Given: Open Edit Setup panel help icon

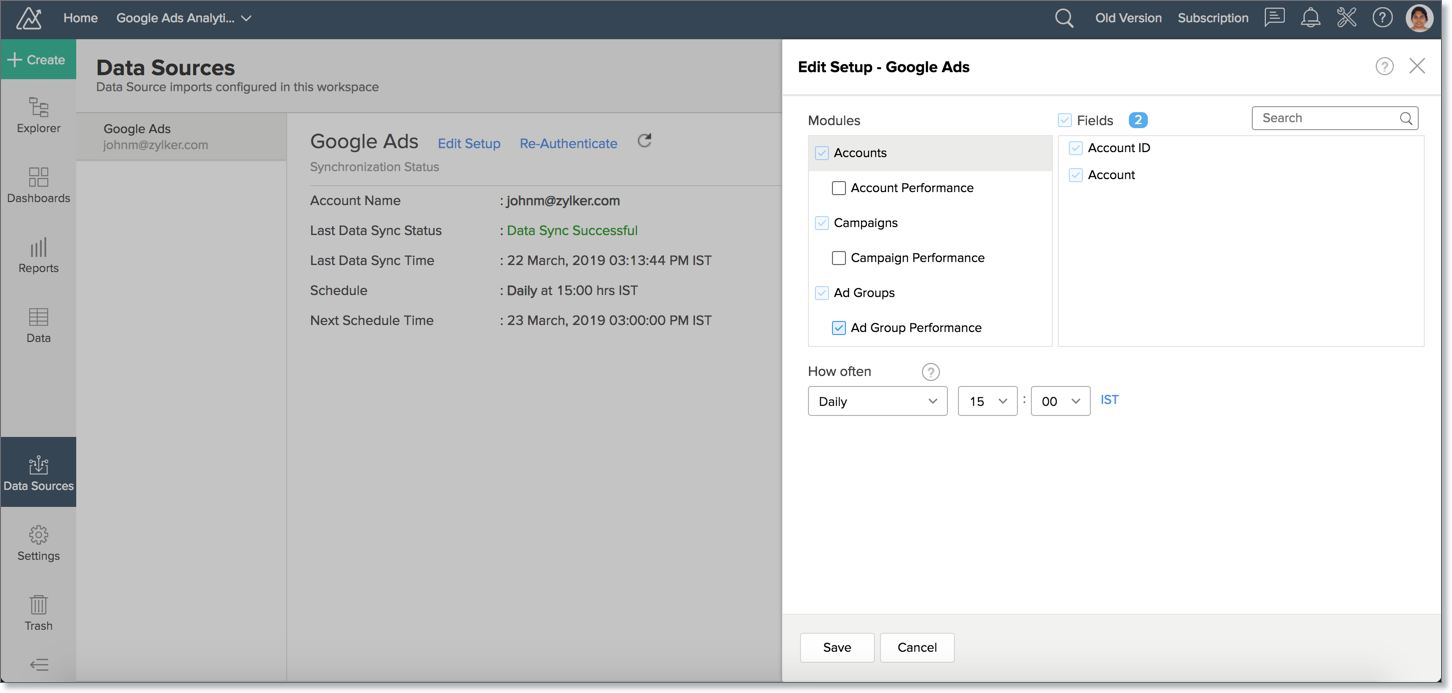Looking at the screenshot, I should 1384,66.
